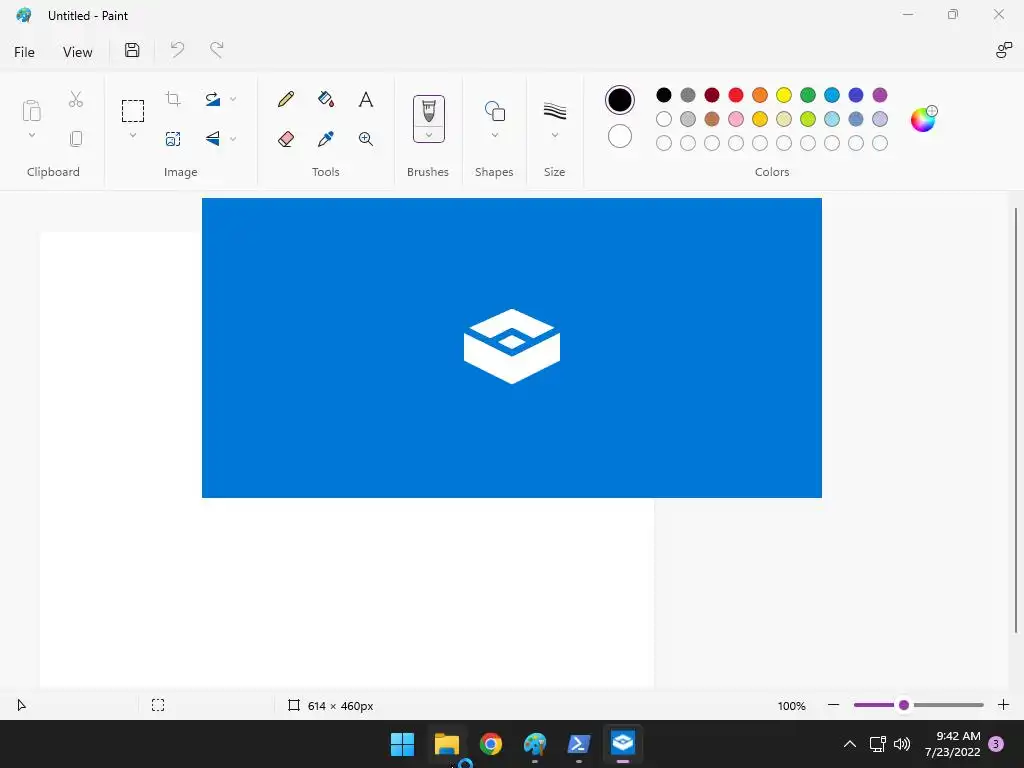This screenshot has width=1024, height=768.
Task: Pick the dark red color swatch
Action: point(712,95)
